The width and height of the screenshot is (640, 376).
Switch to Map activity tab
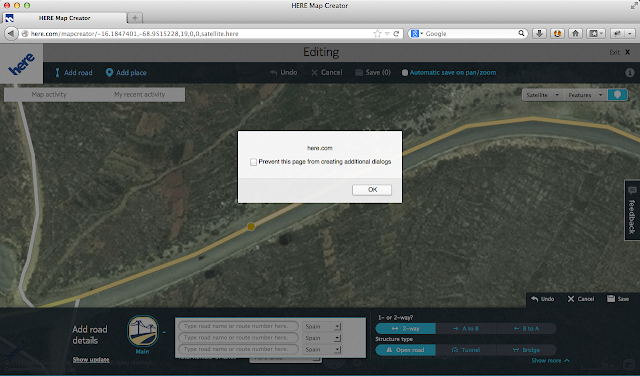49,94
